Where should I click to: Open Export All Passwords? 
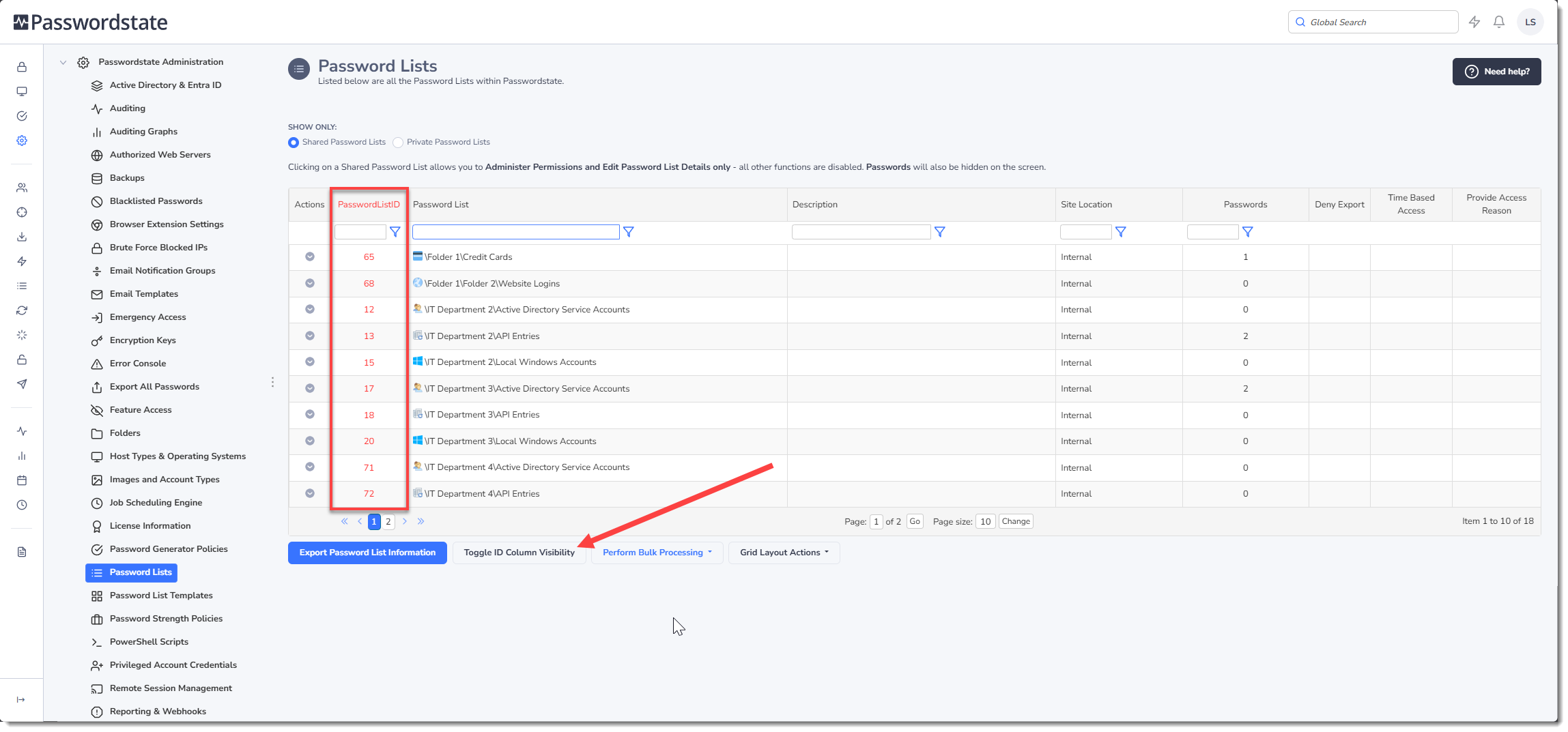click(x=154, y=387)
